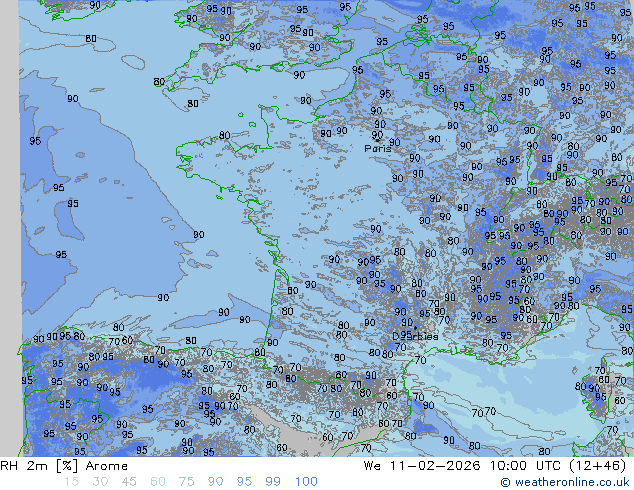The image size is (634, 490).
Task: Open the weatheronline.co.uk copyright link
Action: tap(565, 482)
